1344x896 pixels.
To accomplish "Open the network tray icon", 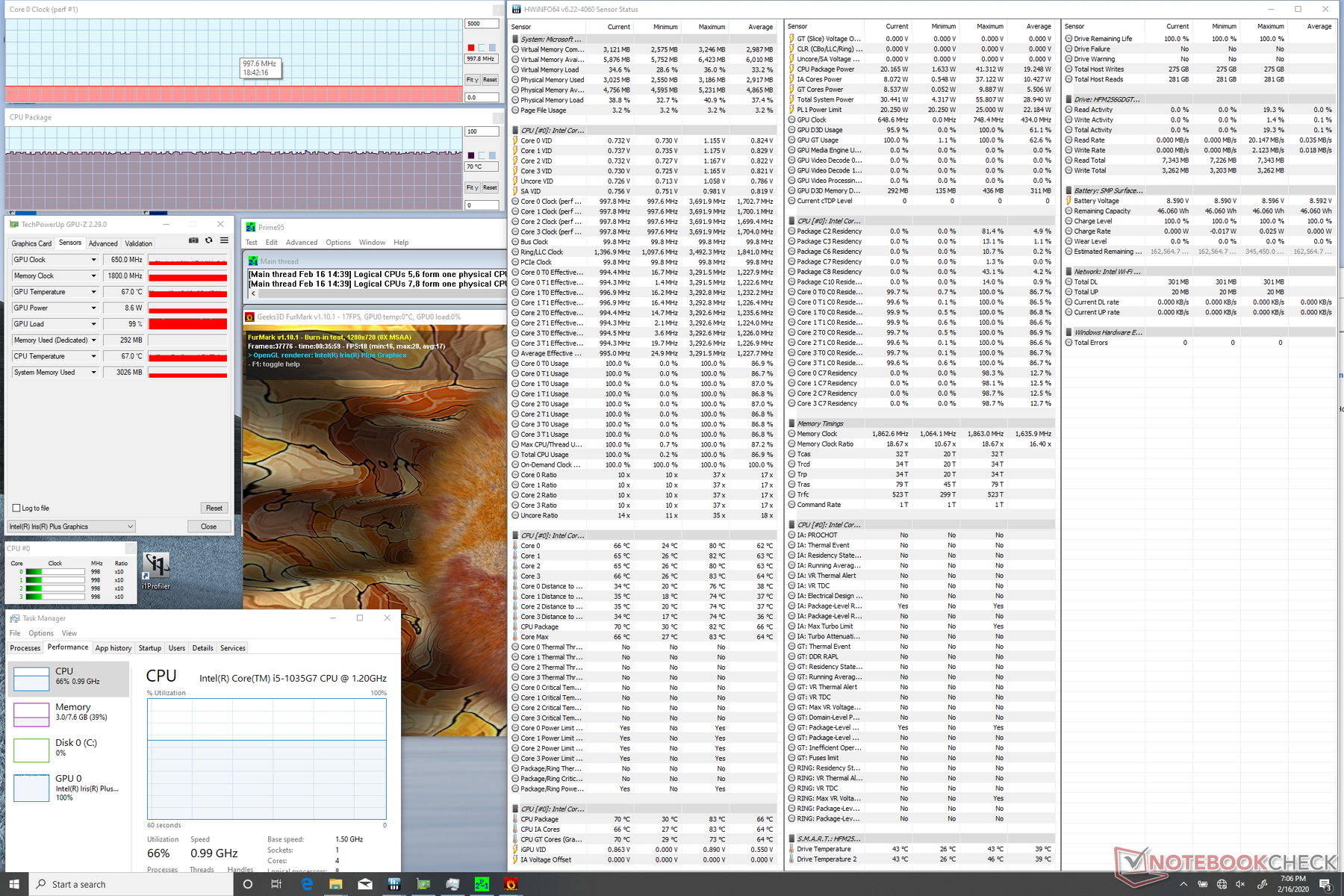I will click(x=1222, y=884).
